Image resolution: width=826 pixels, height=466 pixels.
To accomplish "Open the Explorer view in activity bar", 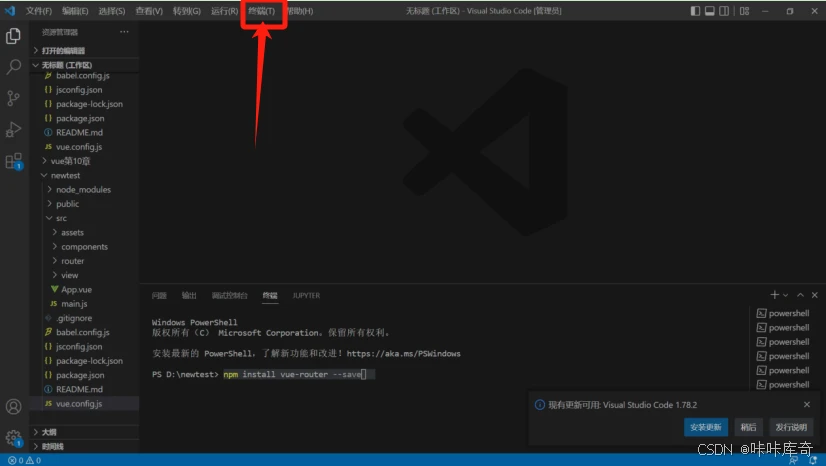I will (x=13, y=36).
